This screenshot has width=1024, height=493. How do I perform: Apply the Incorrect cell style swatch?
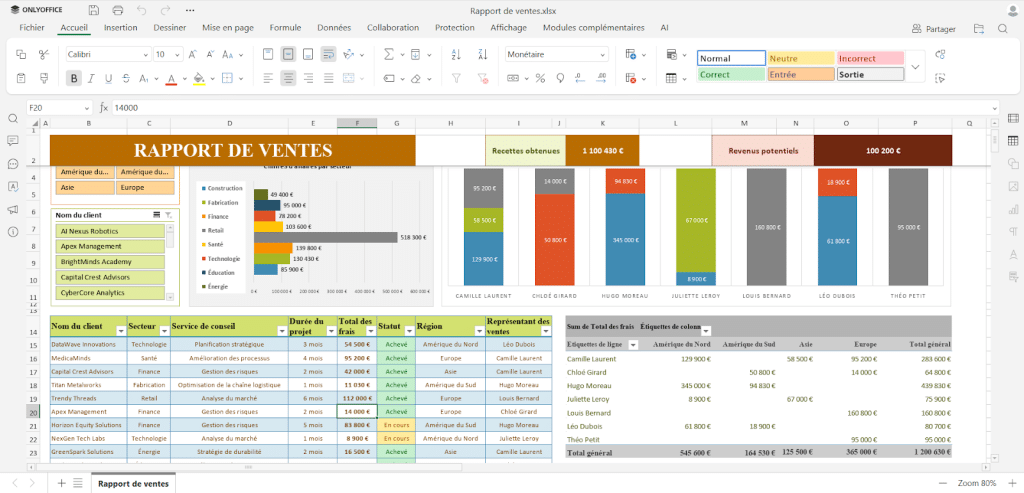pos(870,59)
